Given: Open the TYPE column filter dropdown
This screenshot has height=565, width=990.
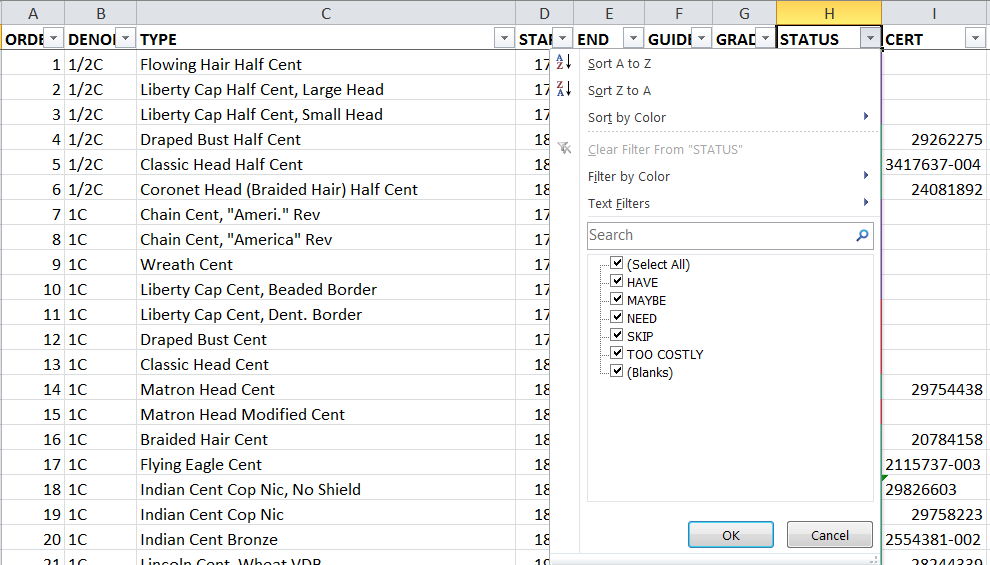Looking at the screenshot, I should click(504, 39).
